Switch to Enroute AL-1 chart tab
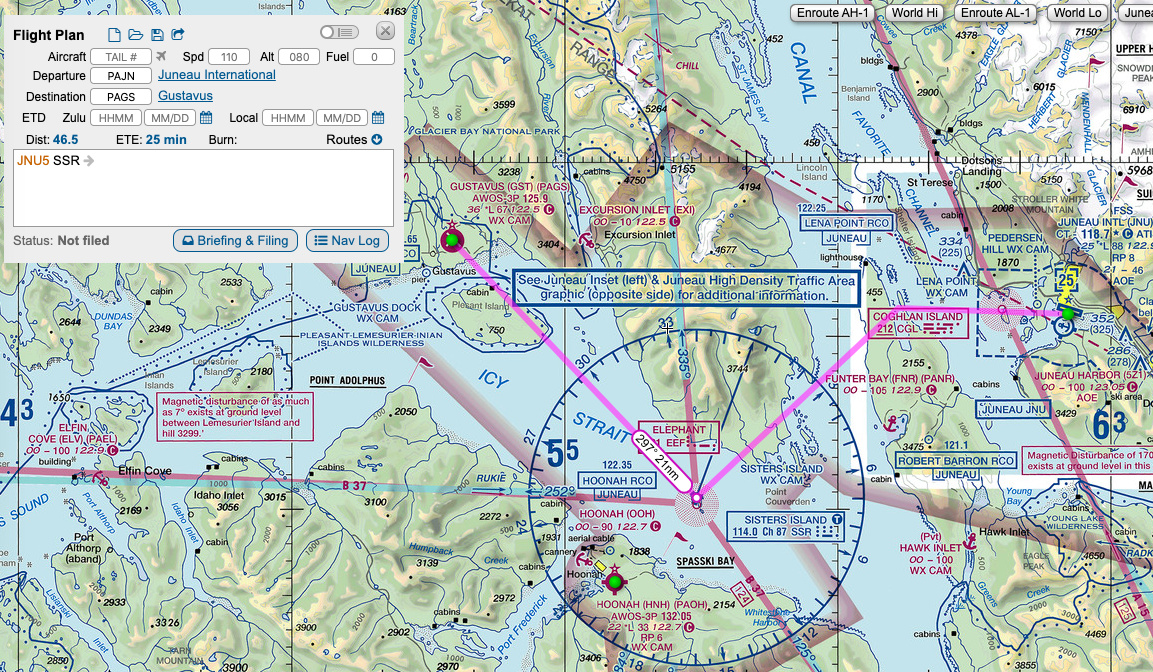The height and width of the screenshot is (672, 1153). (x=996, y=12)
